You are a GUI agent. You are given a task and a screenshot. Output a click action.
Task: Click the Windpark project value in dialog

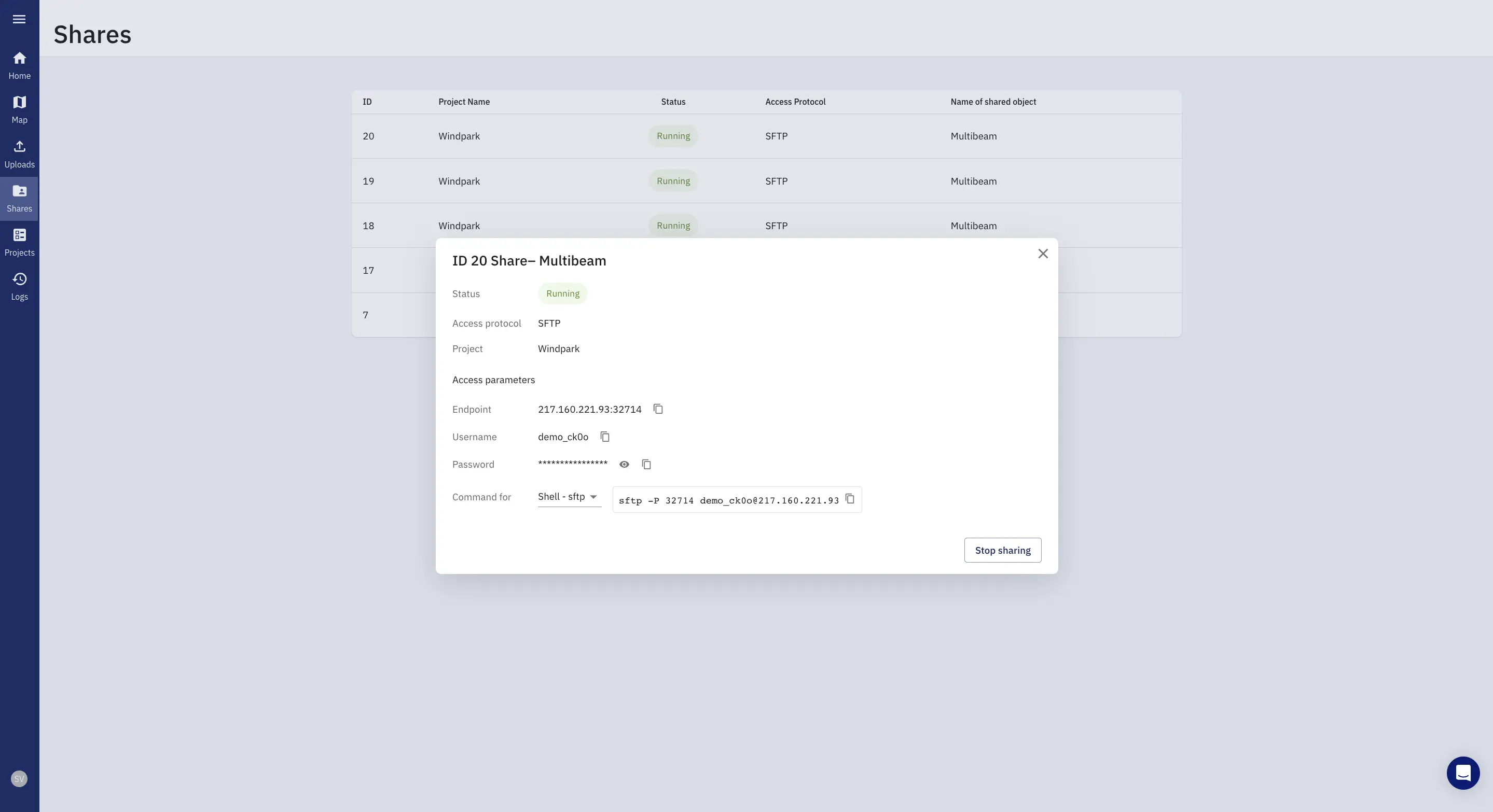(558, 348)
